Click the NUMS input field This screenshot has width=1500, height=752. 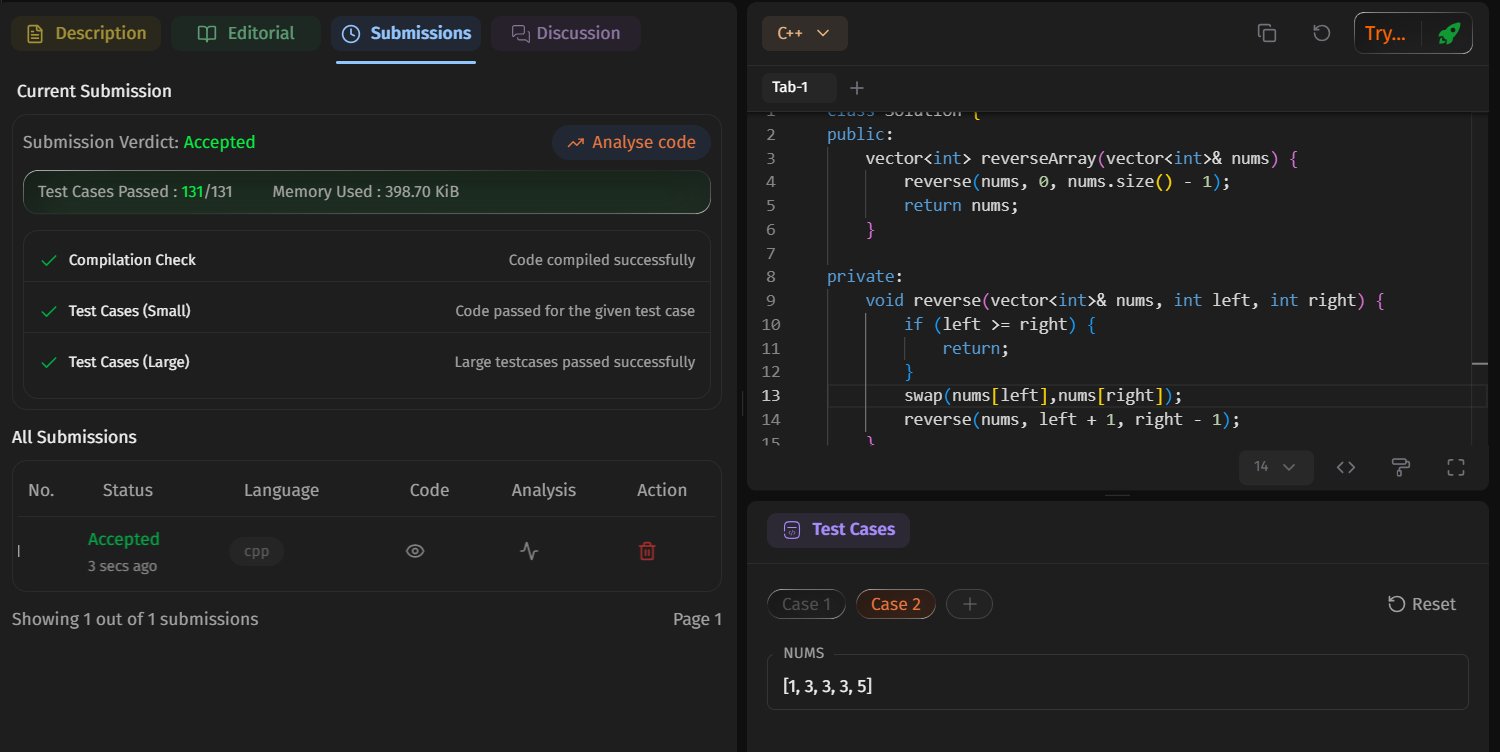[1117, 686]
